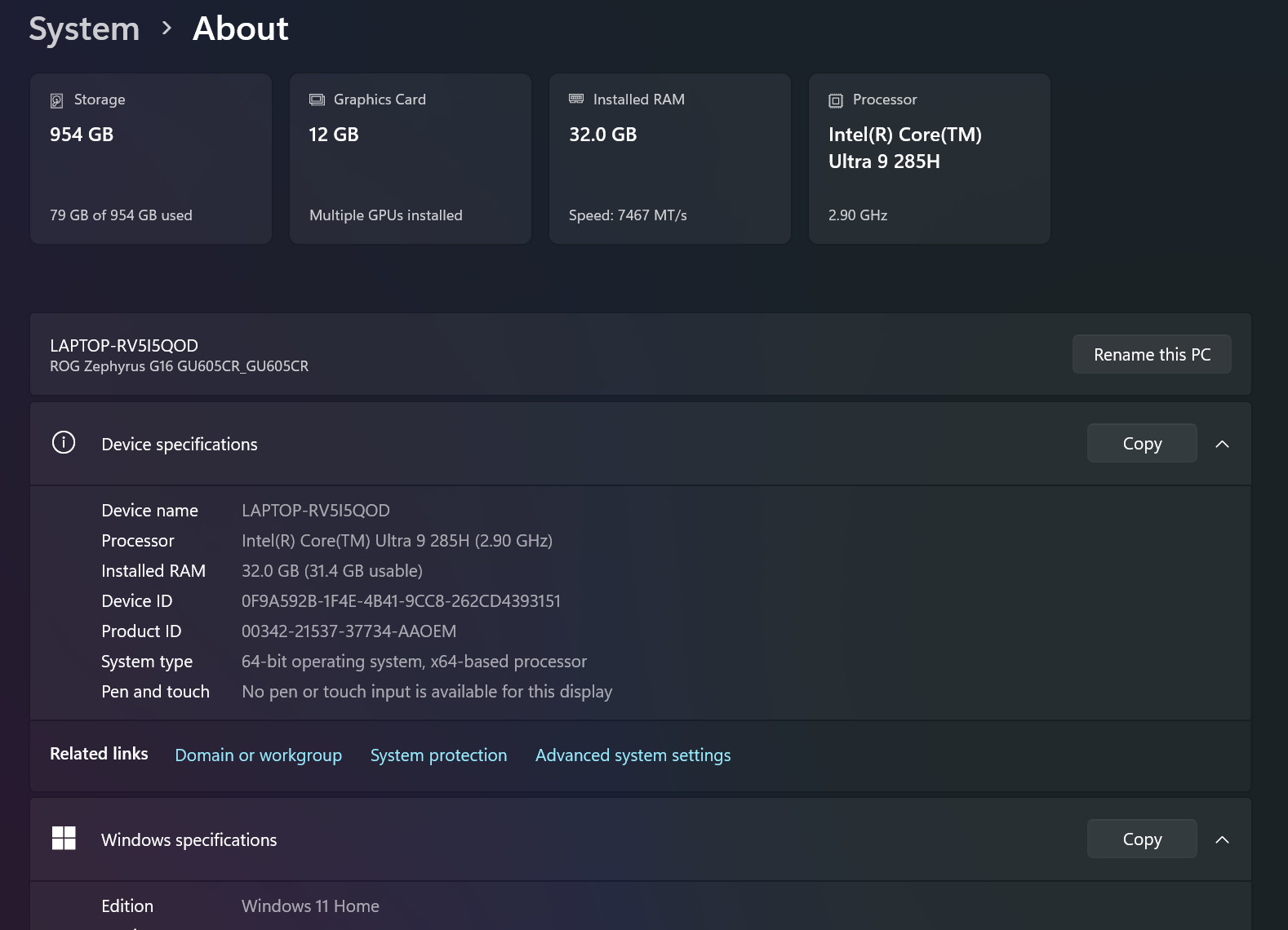This screenshot has height=930, width=1288.
Task: Select the Device ID value 0F9A592B-1F4E-4B41-9CC8-262CD4393151
Action: click(x=401, y=601)
